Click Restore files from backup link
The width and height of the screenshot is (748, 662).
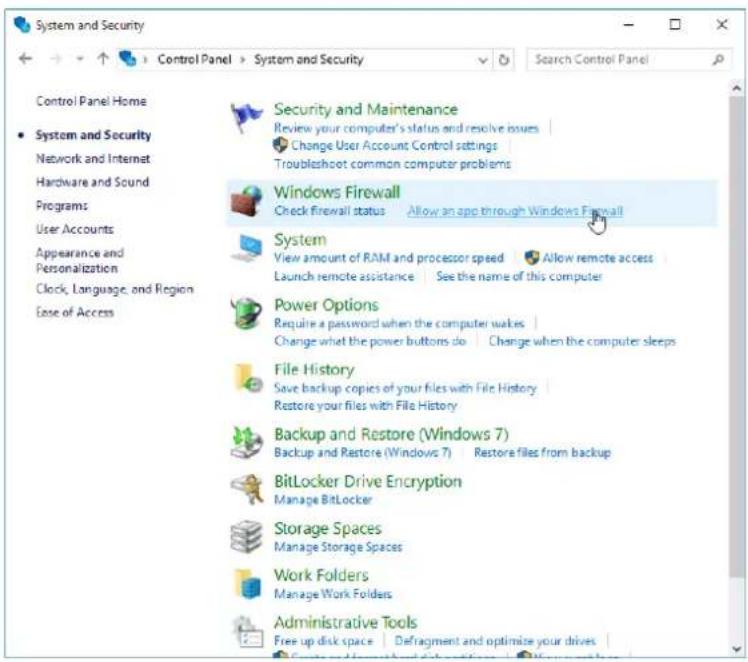pos(542,453)
